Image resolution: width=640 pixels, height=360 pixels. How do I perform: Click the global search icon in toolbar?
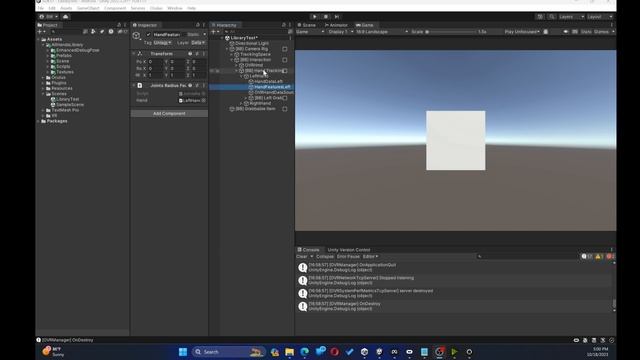point(552,17)
